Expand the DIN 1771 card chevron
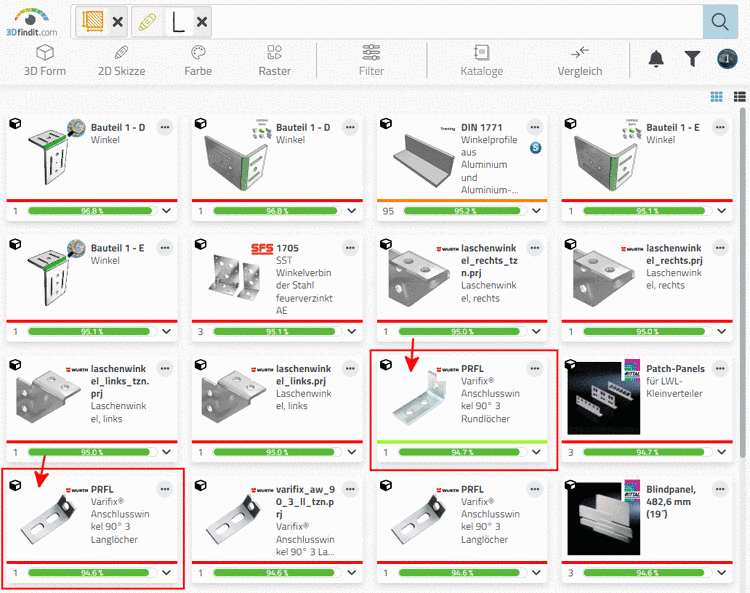The image size is (750, 593). click(x=536, y=211)
